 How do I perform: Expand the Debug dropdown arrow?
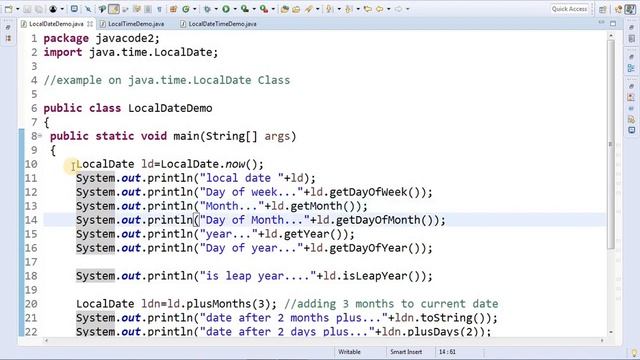click(216, 9)
